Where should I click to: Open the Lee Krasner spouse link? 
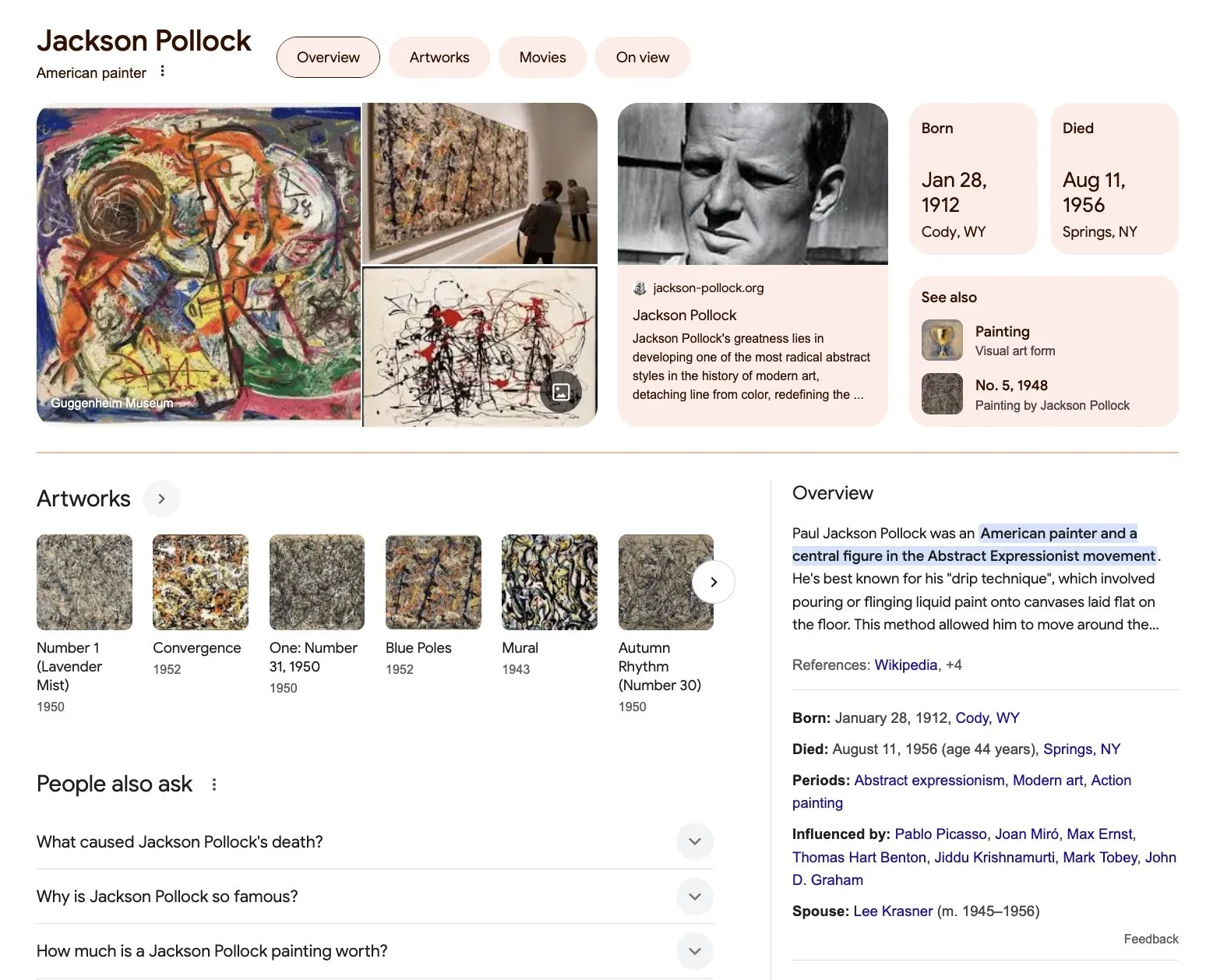tap(893, 911)
